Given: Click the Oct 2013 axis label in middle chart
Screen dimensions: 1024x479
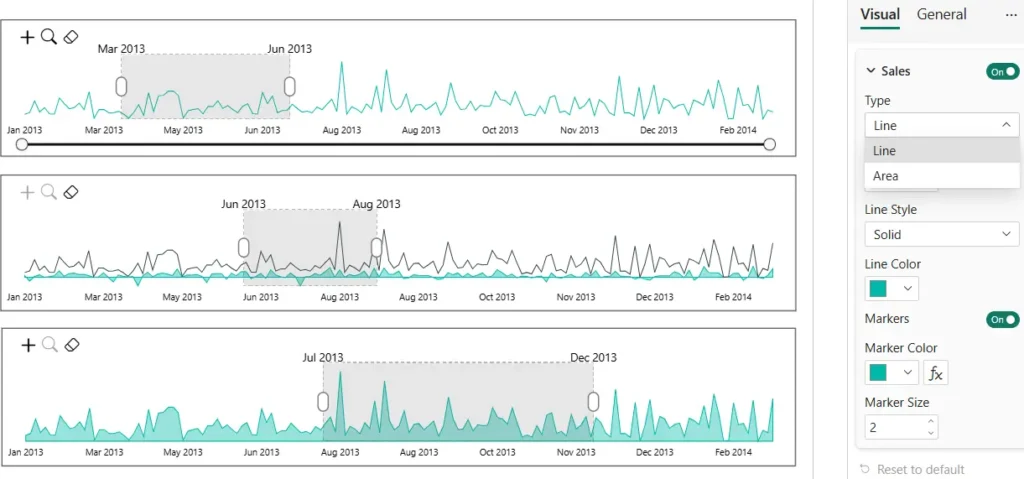Looking at the screenshot, I should coord(496,297).
